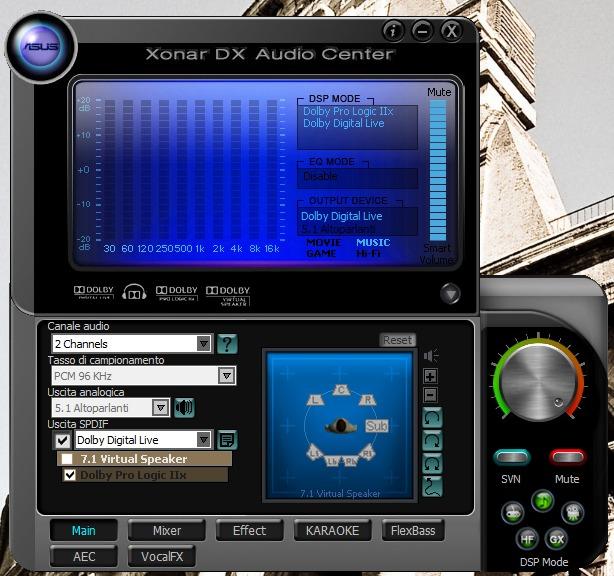Switch to the FlexBass tab
614x576 pixels.
point(413,531)
